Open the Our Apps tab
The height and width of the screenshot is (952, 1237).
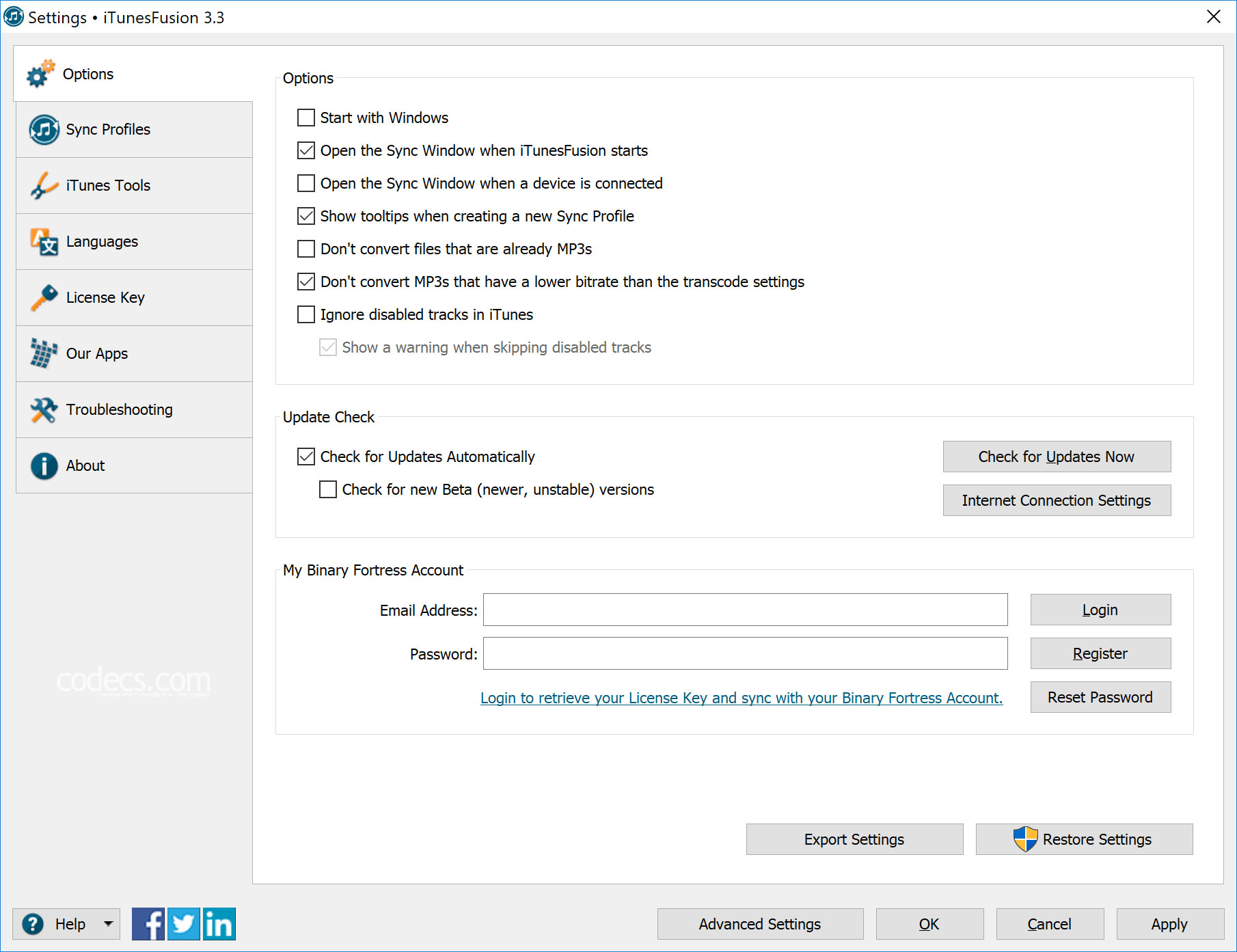click(134, 354)
